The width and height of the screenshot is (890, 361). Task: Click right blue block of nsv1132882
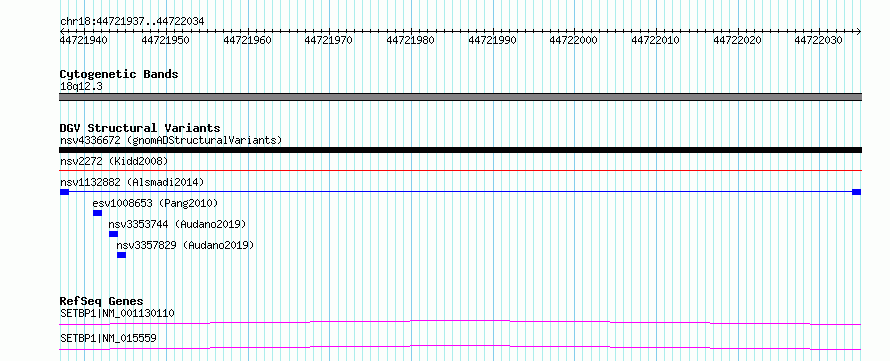[x=857, y=192]
